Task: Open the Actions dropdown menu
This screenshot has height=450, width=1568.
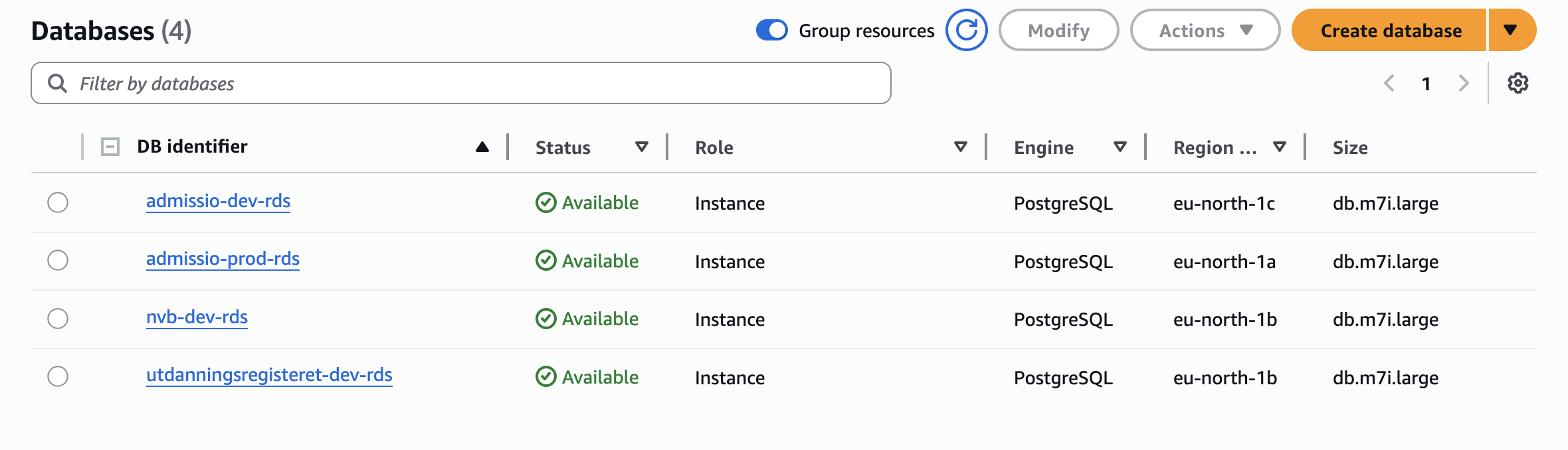Action: coord(1205,31)
